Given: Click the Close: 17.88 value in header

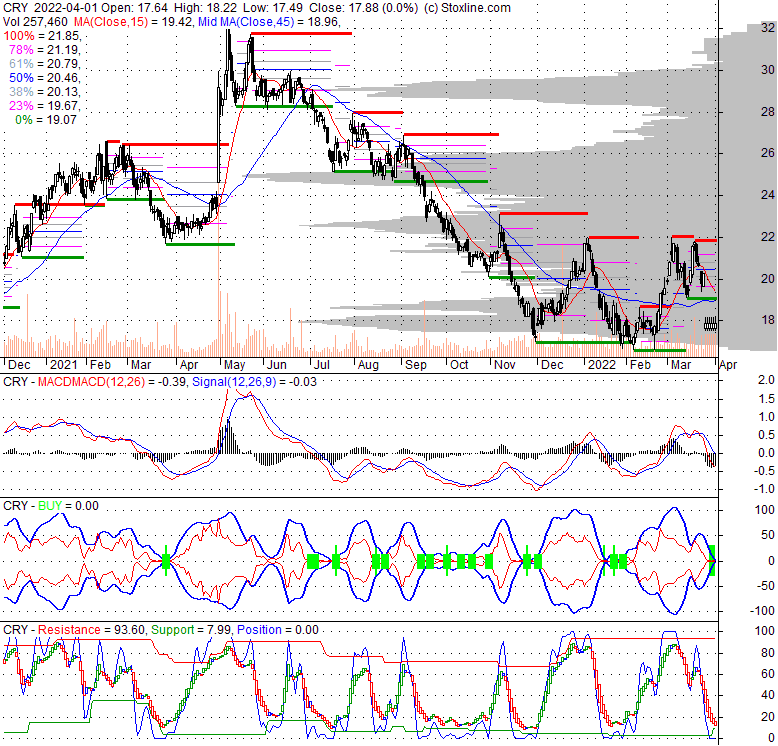Looking at the screenshot, I should (343, 8).
